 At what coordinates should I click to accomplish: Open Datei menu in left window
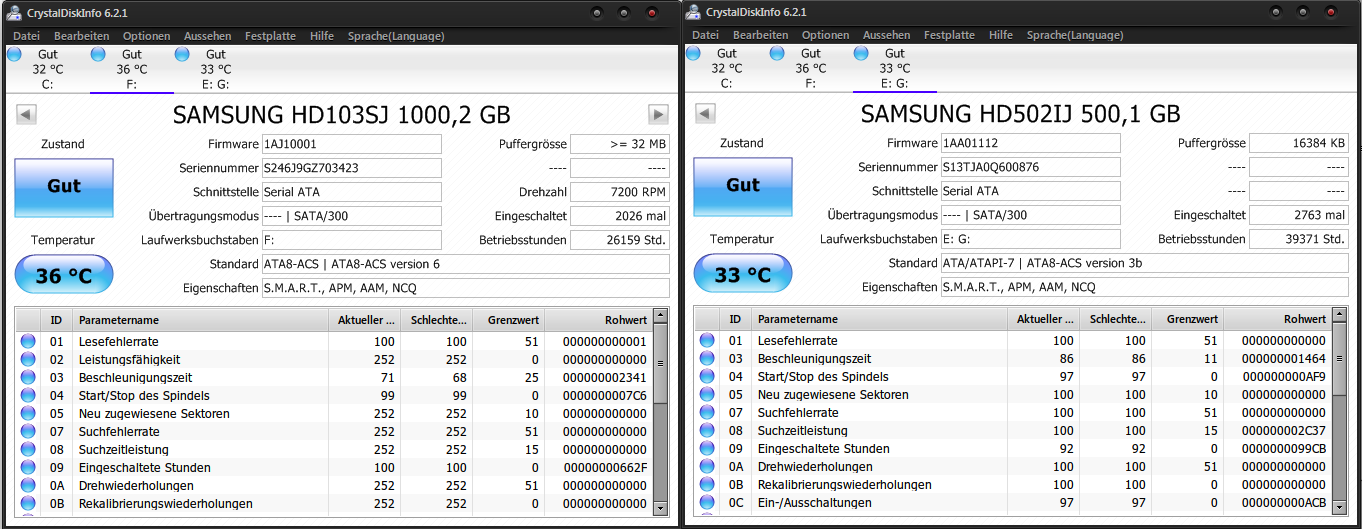click(x=26, y=36)
